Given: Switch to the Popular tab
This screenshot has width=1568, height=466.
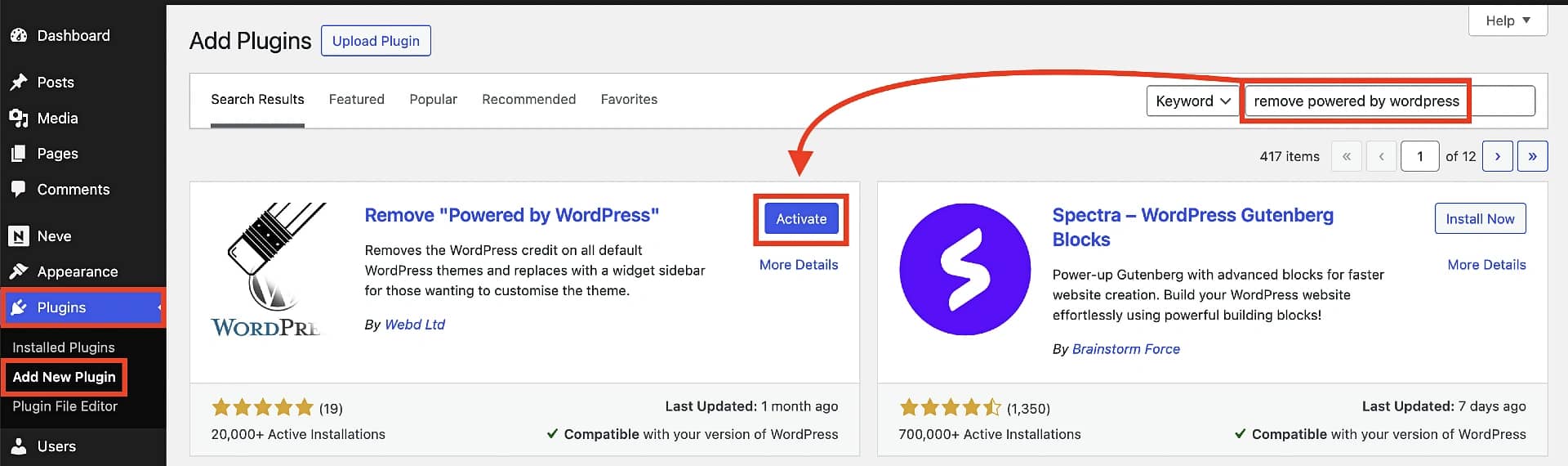Looking at the screenshot, I should [433, 99].
